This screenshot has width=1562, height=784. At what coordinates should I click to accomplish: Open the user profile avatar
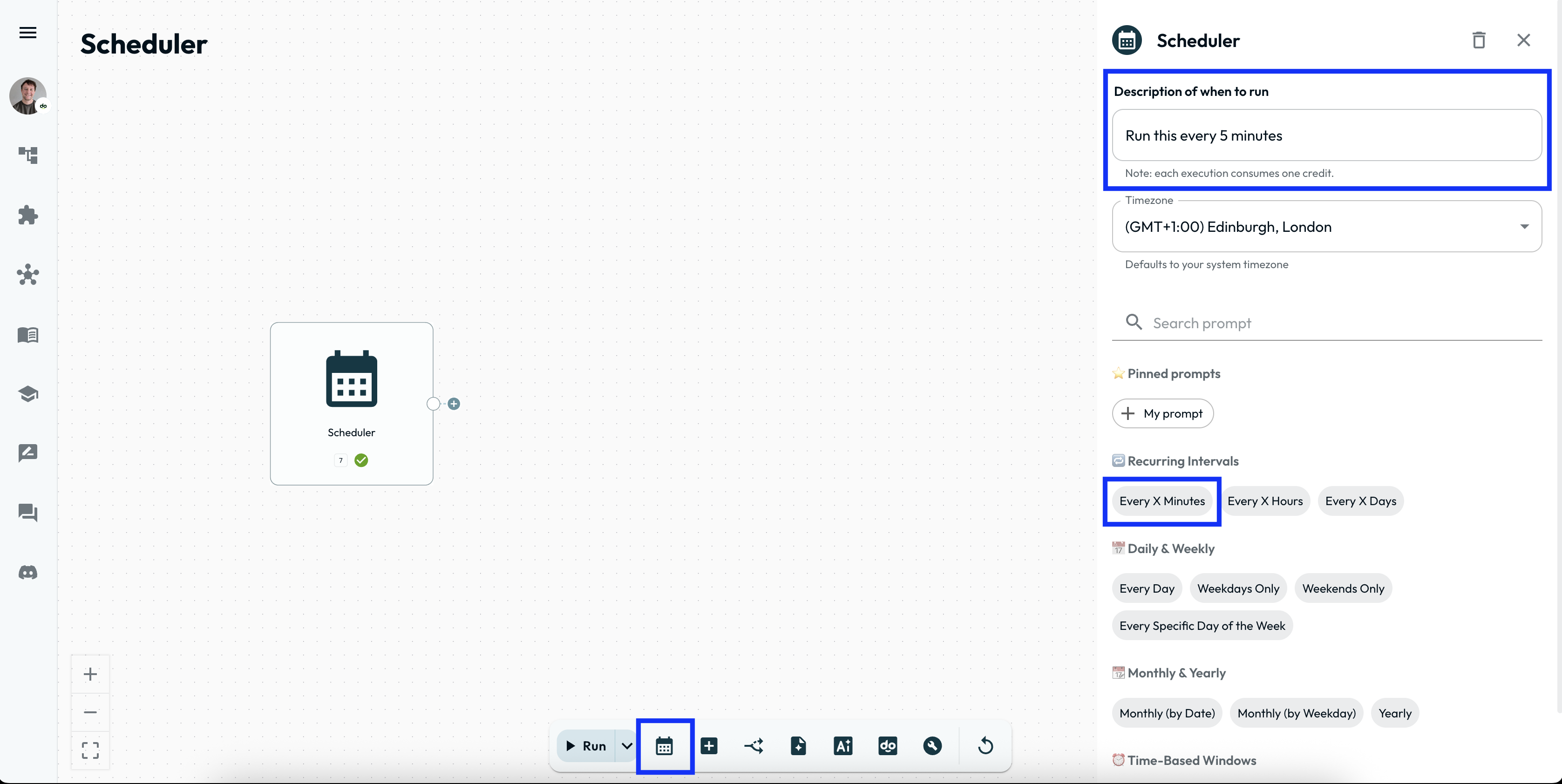pyautogui.click(x=28, y=96)
